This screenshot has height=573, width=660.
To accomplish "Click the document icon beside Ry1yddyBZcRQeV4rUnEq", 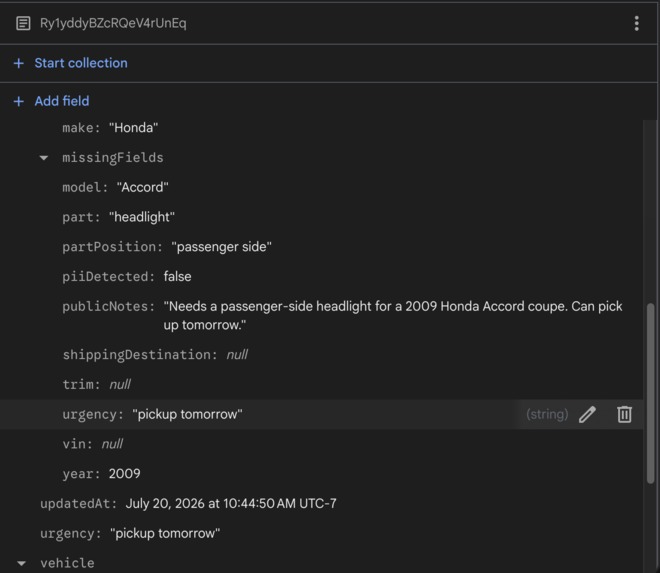I will coord(23,23).
